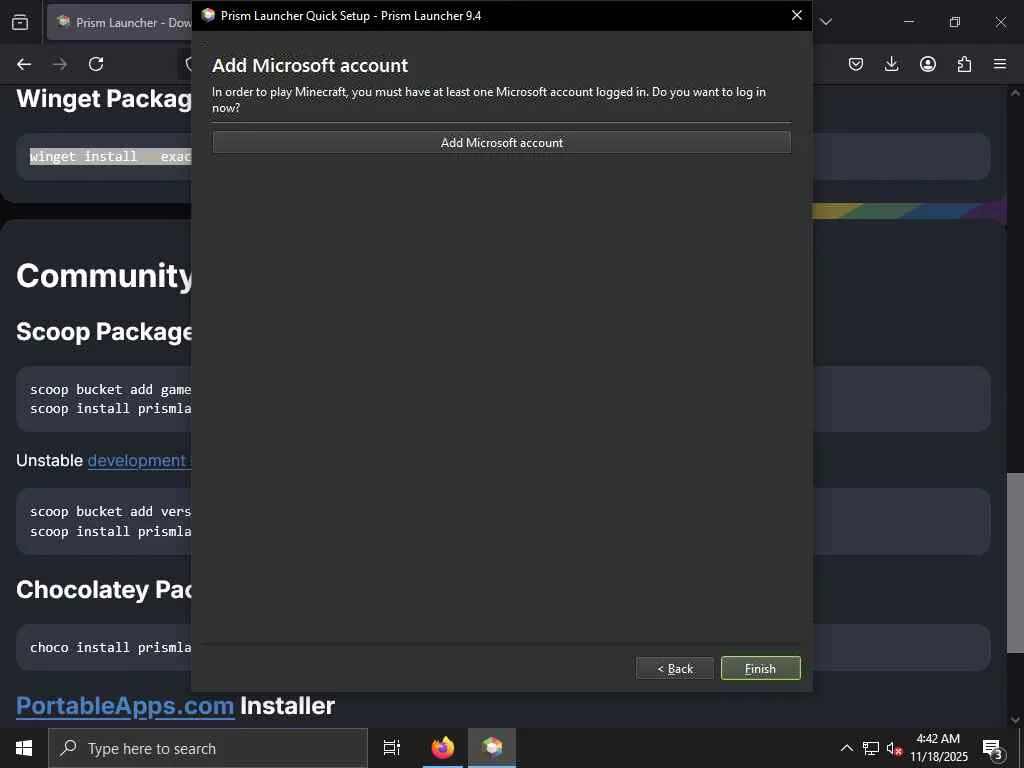This screenshot has width=1024, height=768.
Task: Open Task View on the taskbar
Action: [x=392, y=748]
